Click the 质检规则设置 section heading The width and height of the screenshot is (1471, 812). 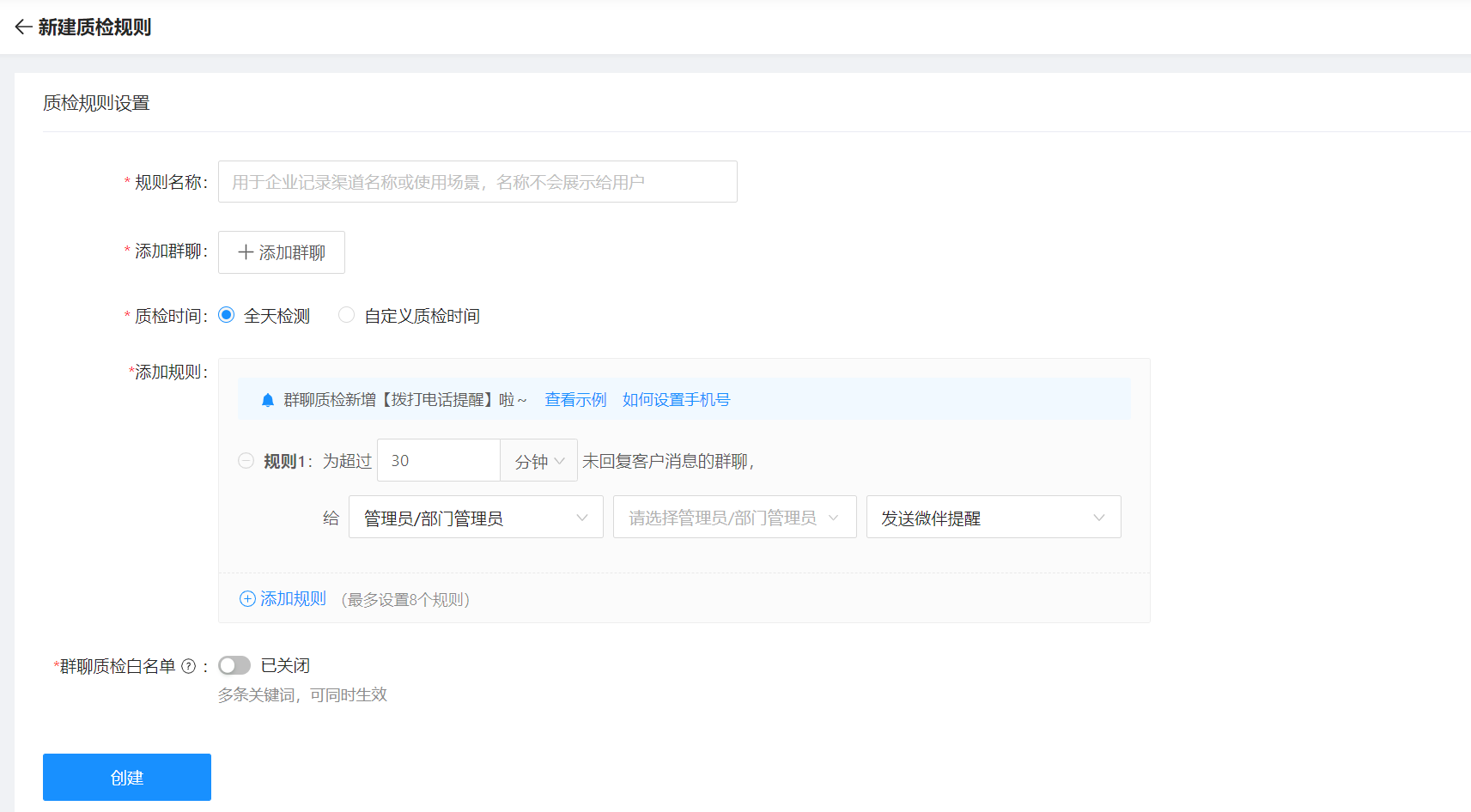(96, 103)
